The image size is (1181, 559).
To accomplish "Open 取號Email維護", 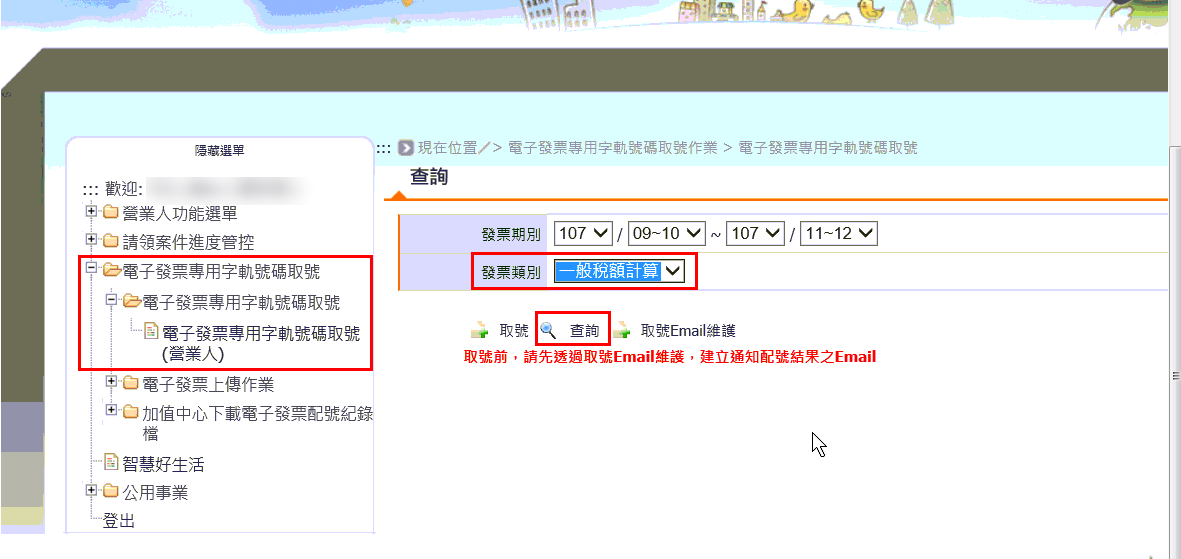I will coord(688,331).
